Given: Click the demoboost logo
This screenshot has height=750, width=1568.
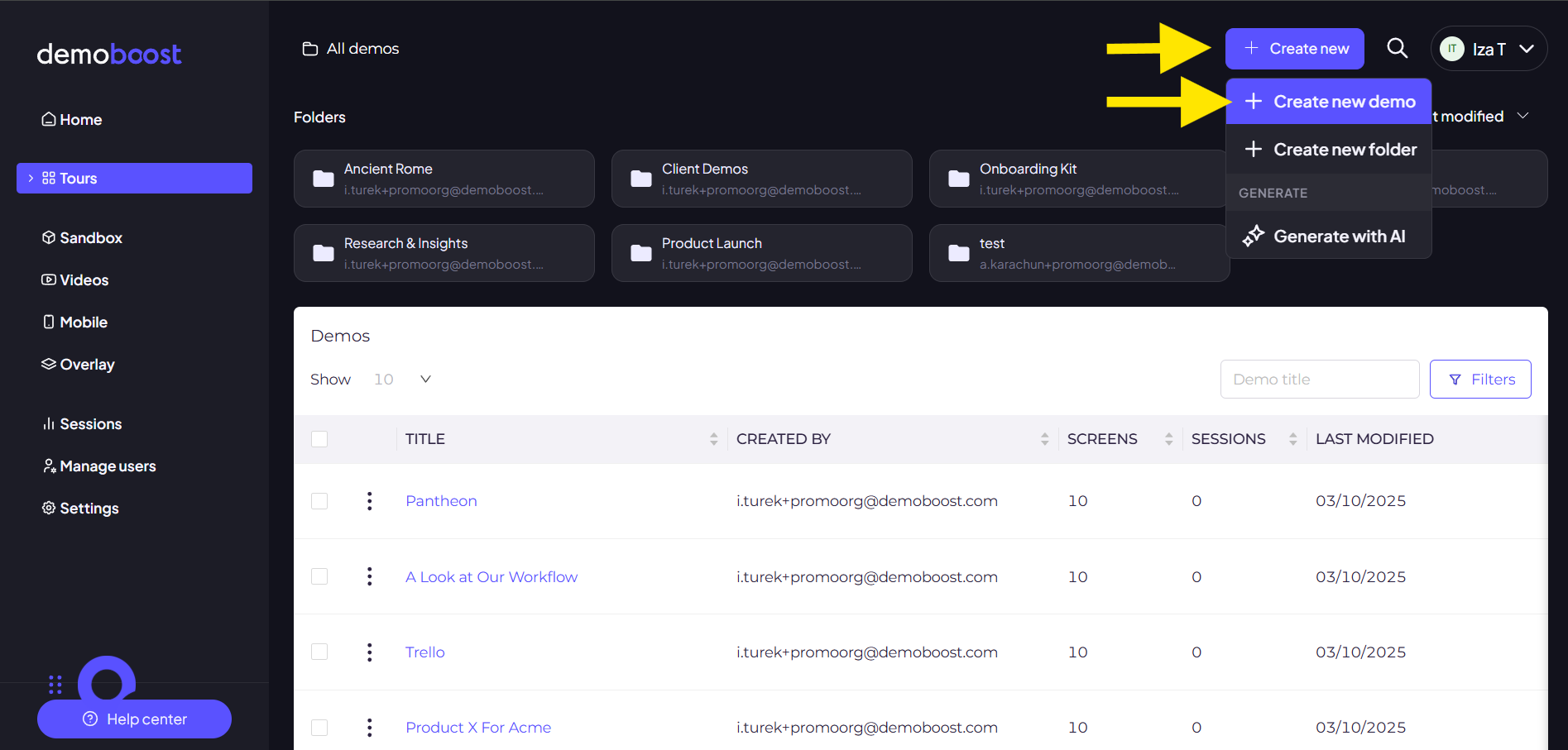Looking at the screenshot, I should [109, 54].
